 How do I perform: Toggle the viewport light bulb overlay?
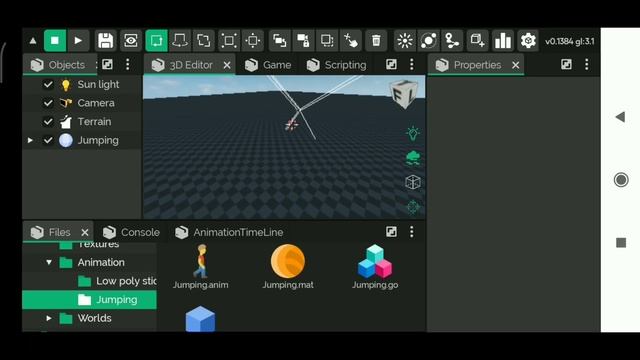pos(413,133)
